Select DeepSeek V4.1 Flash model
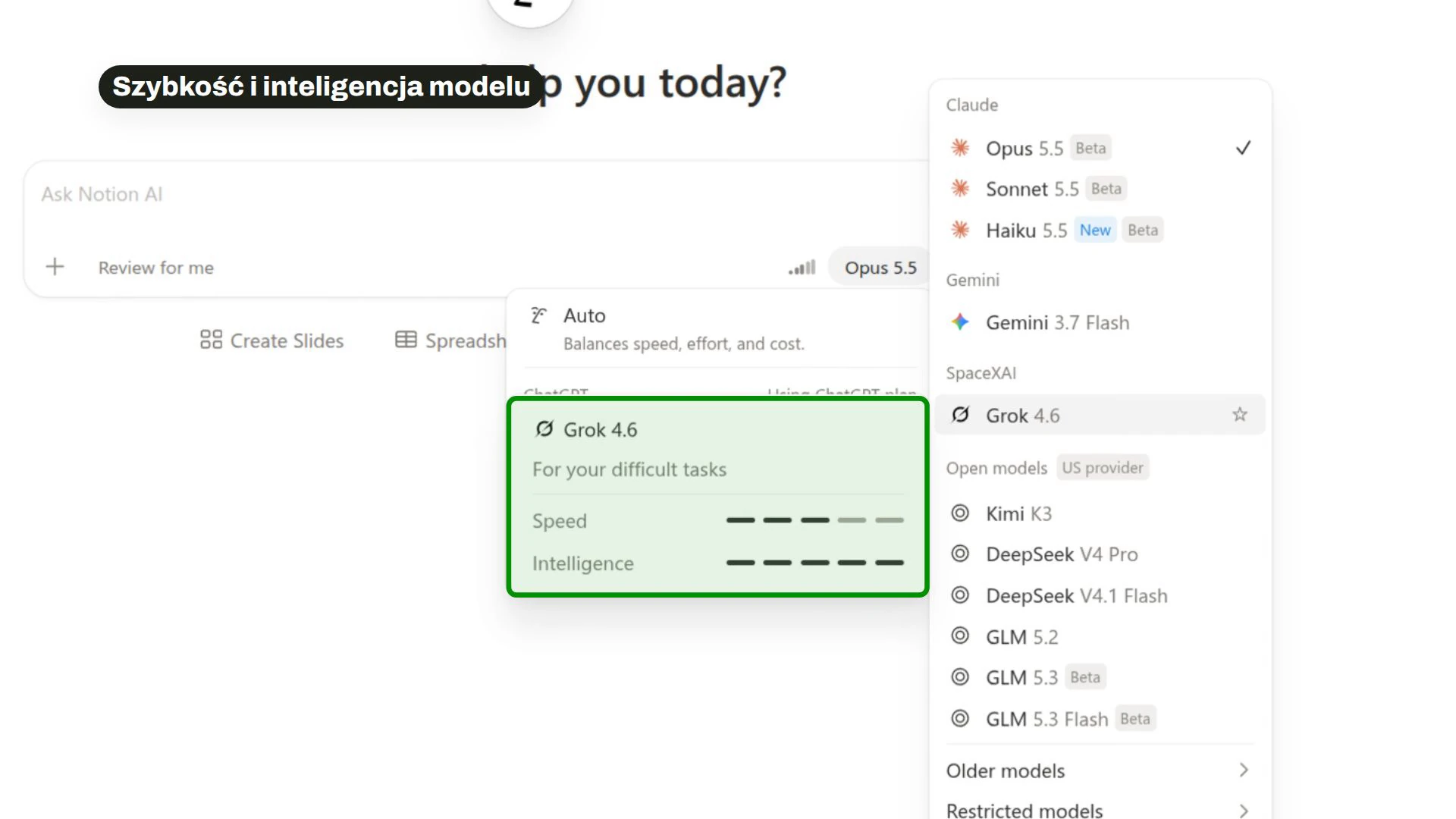The image size is (1456, 819). click(x=1100, y=595)
